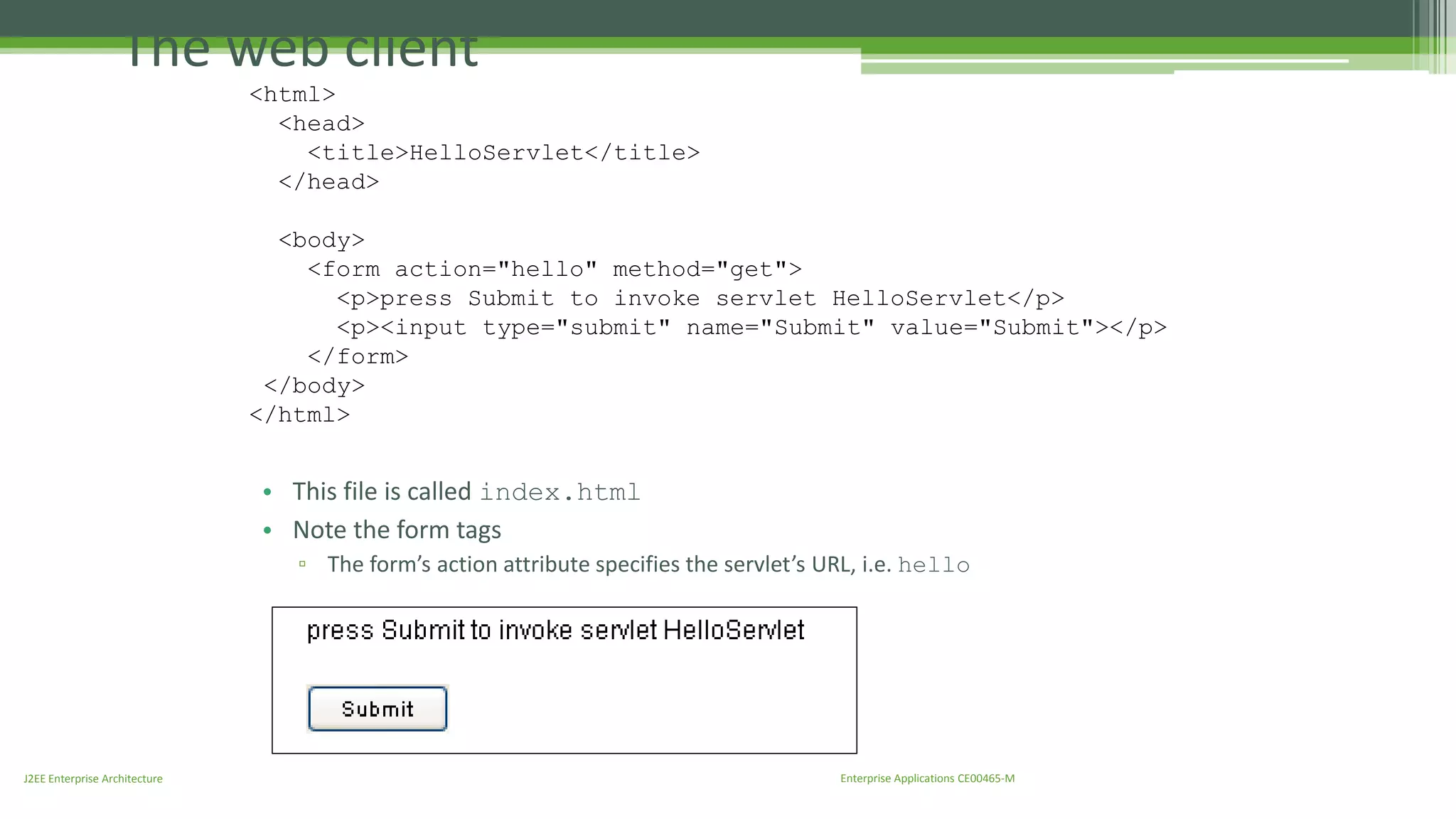Click the slide title 'The web client'
Image resolution: width=1456 pixels, height=819 pixels.
[x=303, y=51]
